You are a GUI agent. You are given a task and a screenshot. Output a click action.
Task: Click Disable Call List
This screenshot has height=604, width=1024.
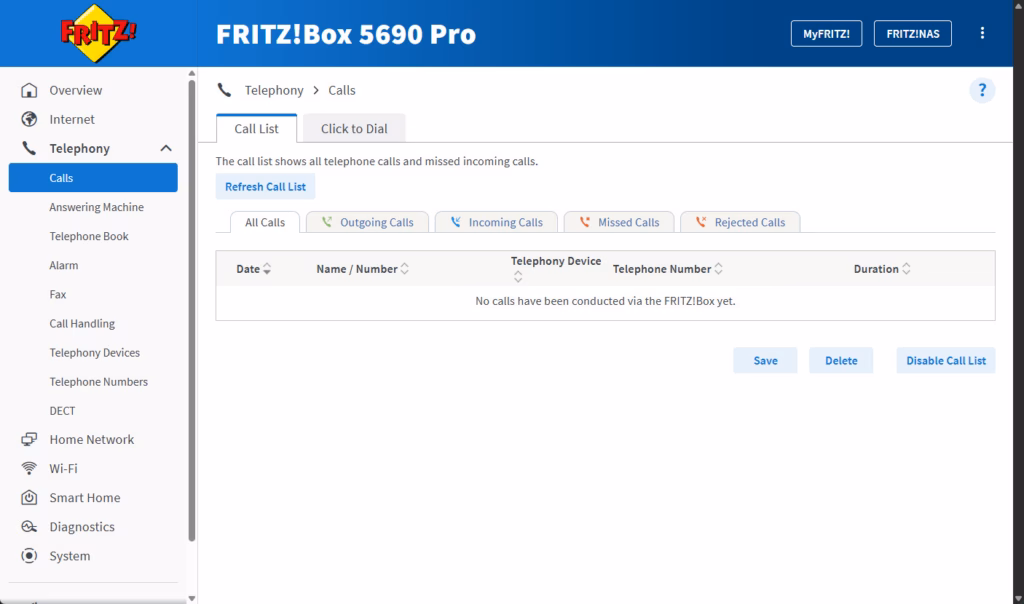tap(946, 360)
